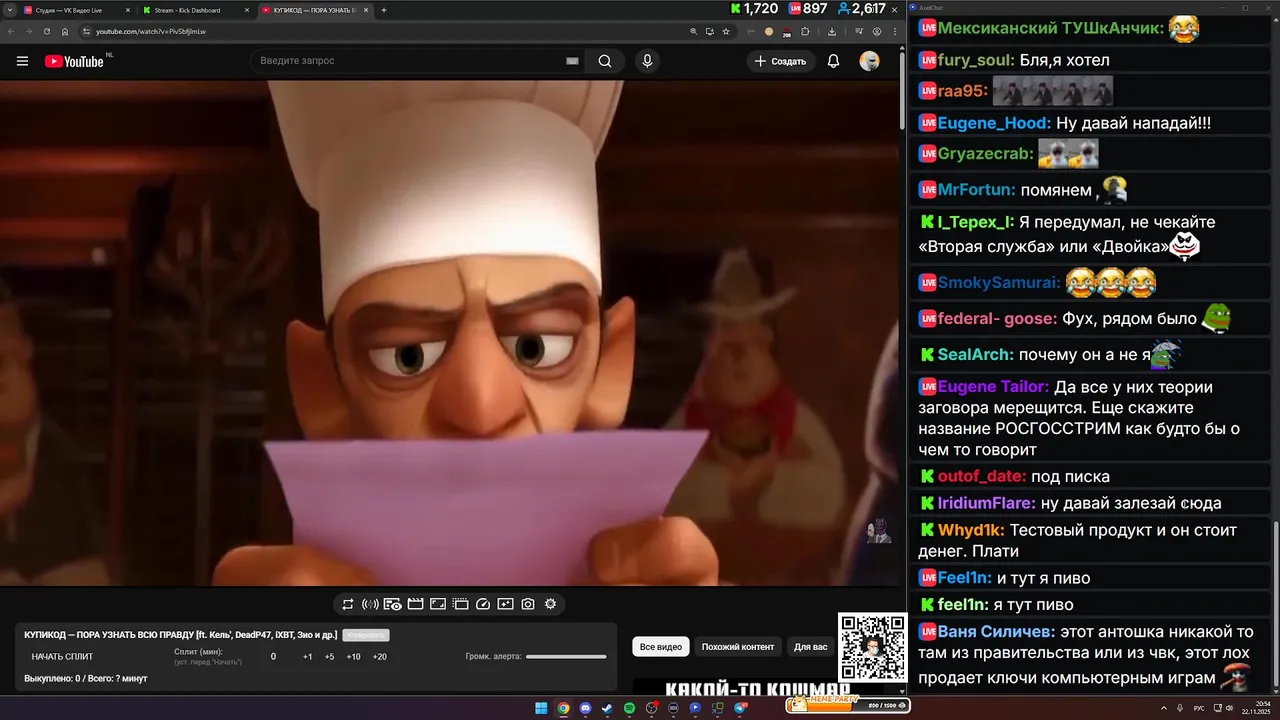Screen dimensions: 1280x720
Task: Click username MrFortun in chat
Action: tap(977, 189)
